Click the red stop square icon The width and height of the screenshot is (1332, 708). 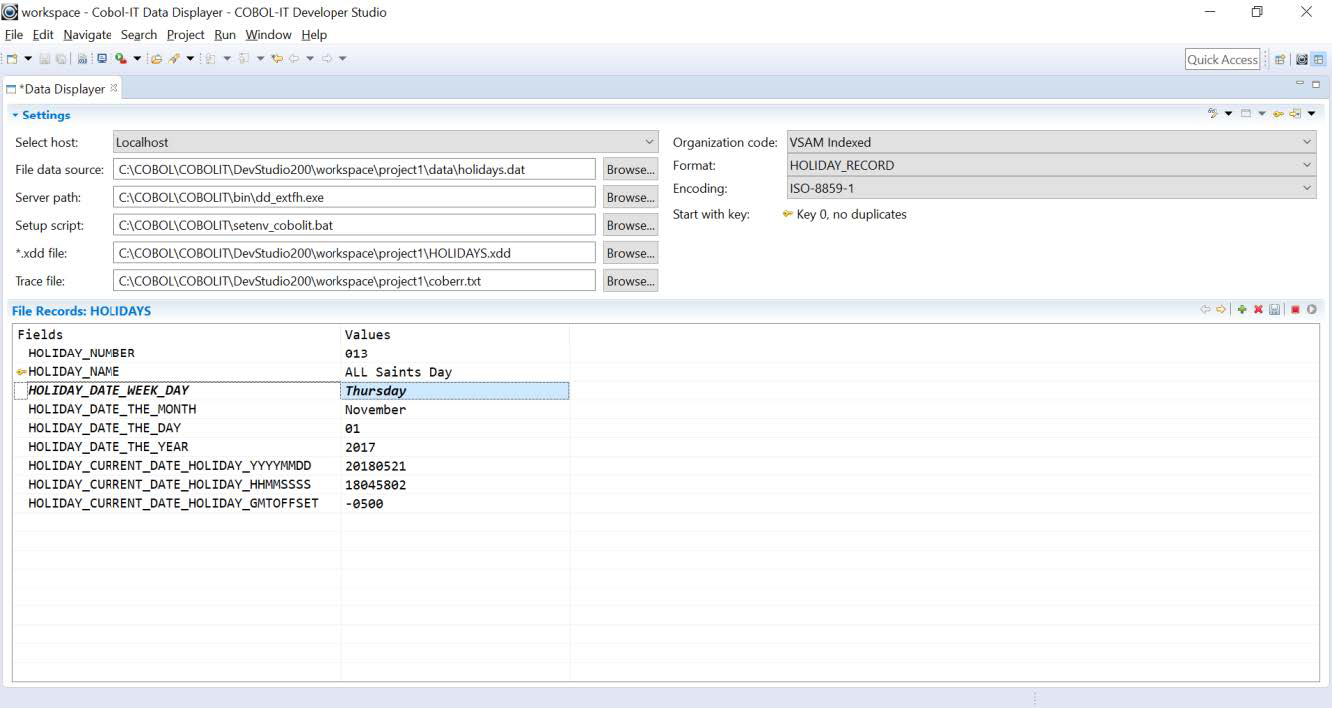click(x=1295, y=310)
